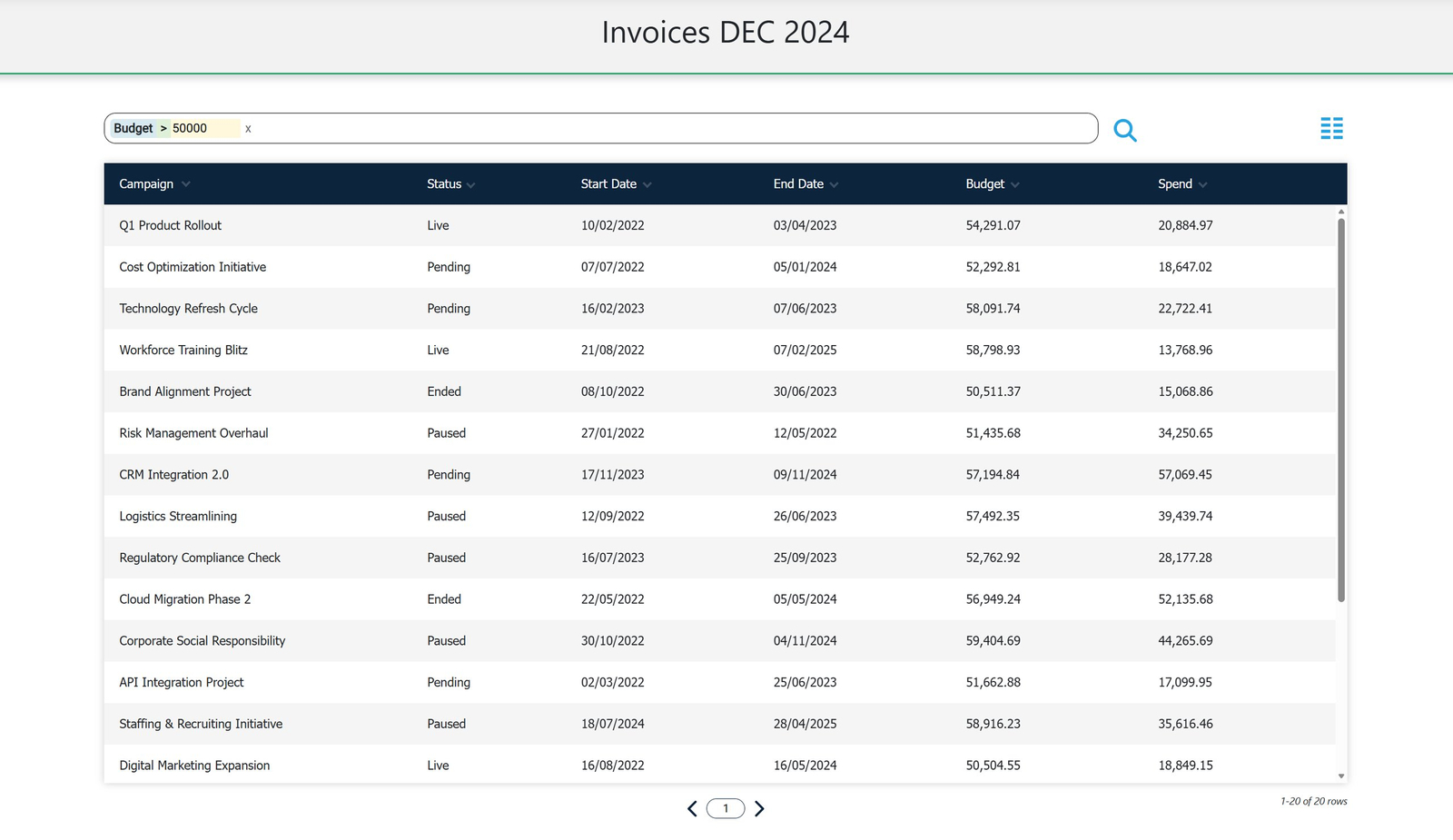Viewport: 1453px width, 840px height.
Task: Expand the Campaign column sort chevron
Action: pyautogui.click(x=186, y=184)
